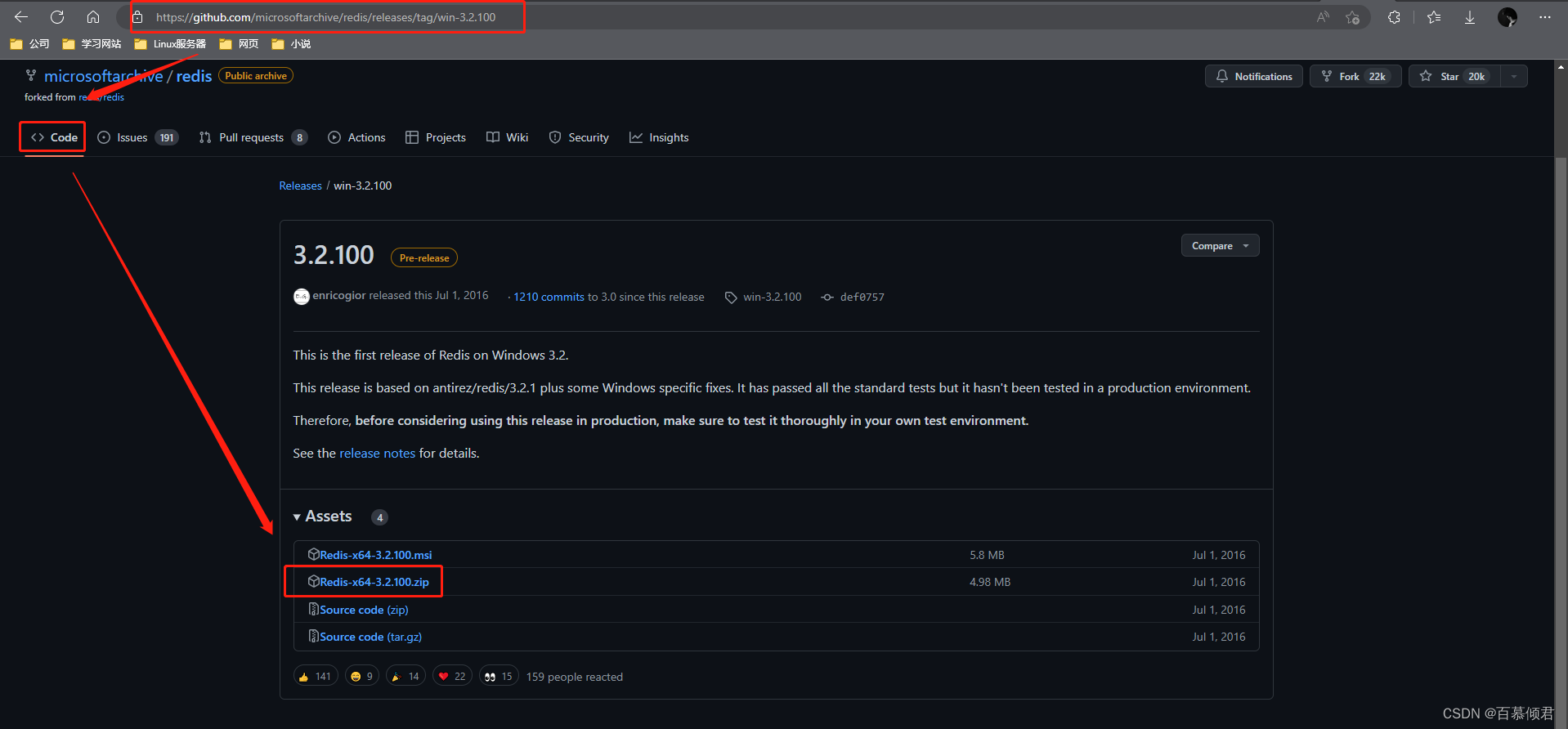
Task: Open the browser downloads icon
Action: click(1470, 17)
